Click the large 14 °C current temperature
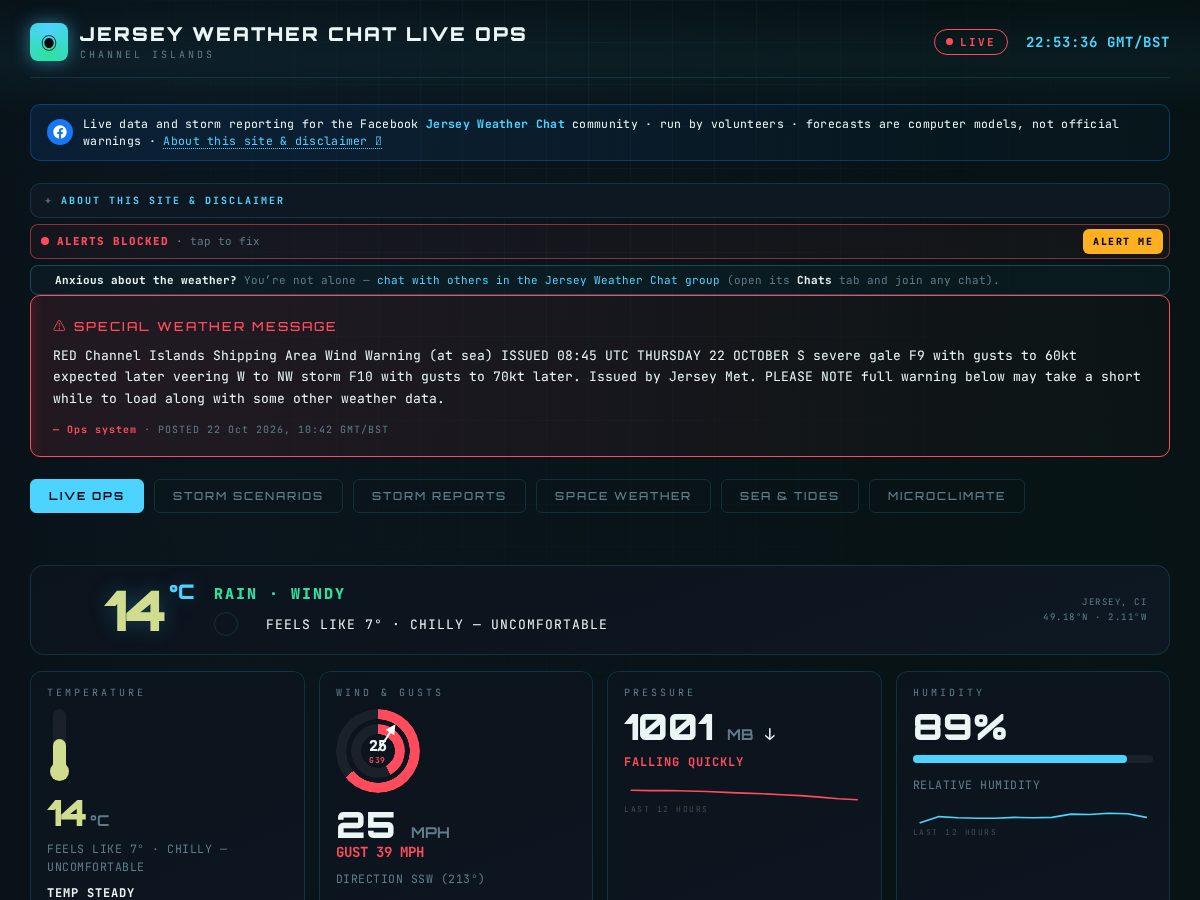 tap(148, 610)
